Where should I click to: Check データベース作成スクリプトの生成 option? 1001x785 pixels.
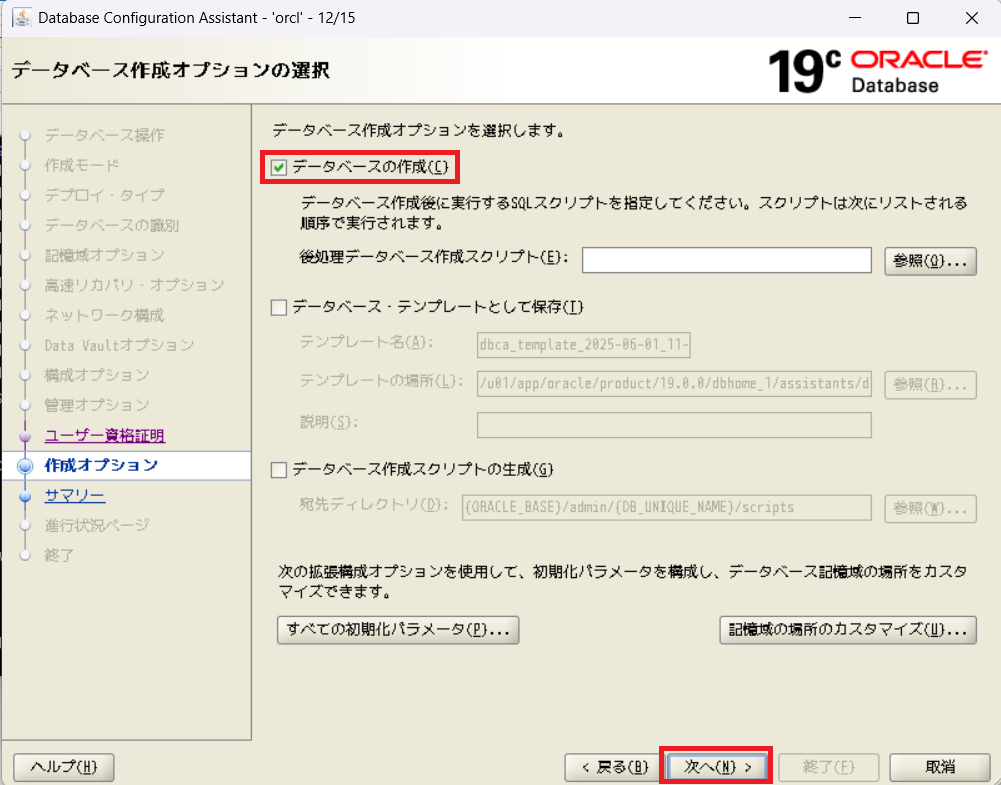pos(279,470)
